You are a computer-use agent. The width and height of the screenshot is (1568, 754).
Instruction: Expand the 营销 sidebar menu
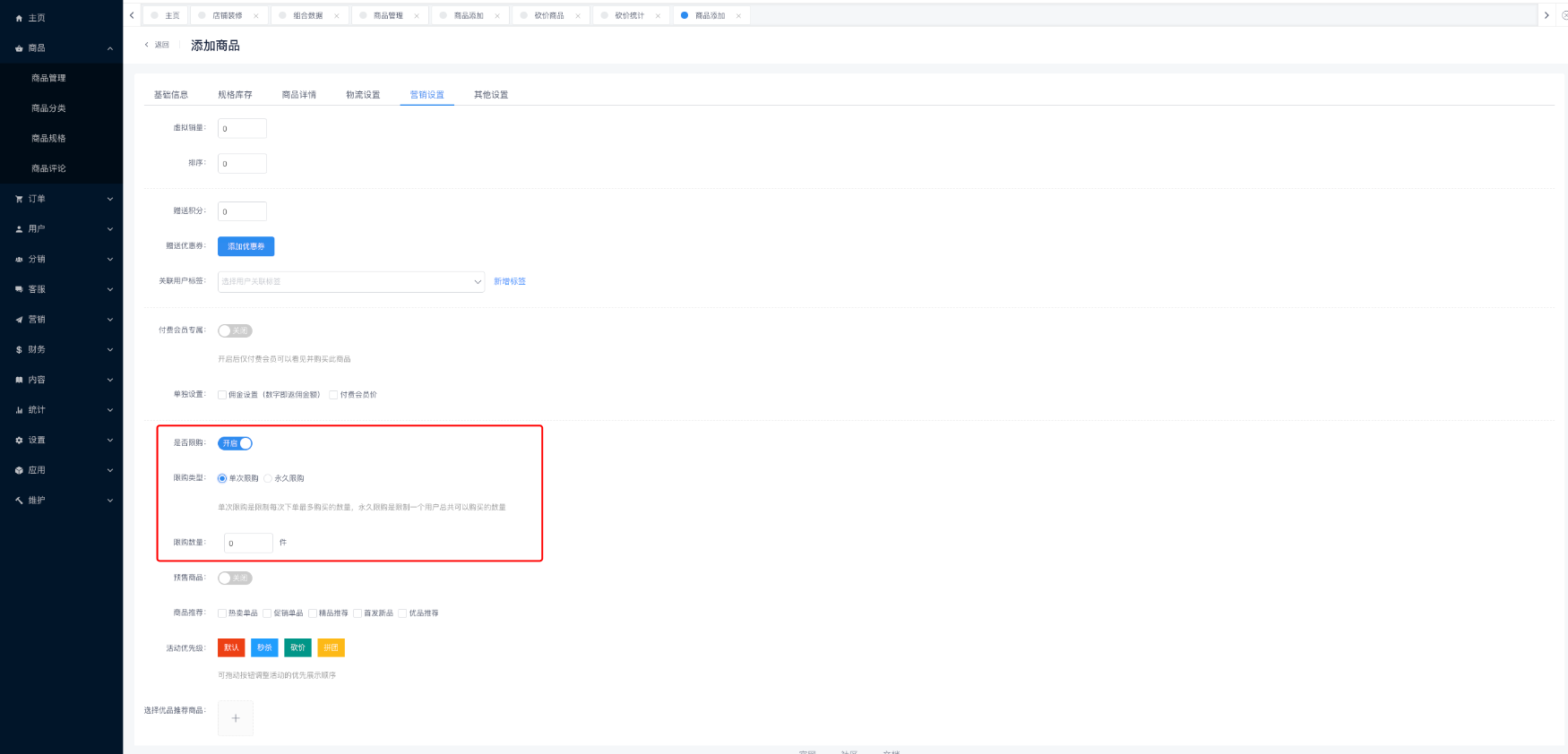pyautogui.click(x=61, y=320)
